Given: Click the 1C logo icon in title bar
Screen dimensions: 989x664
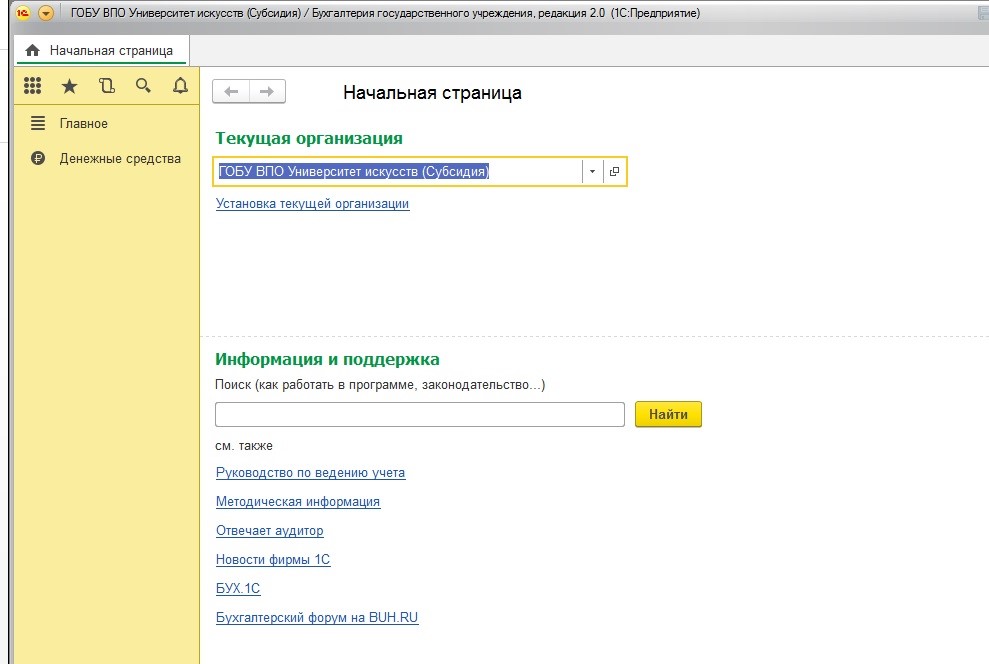Looking at the screenshot, I should (x=23, y=13).
